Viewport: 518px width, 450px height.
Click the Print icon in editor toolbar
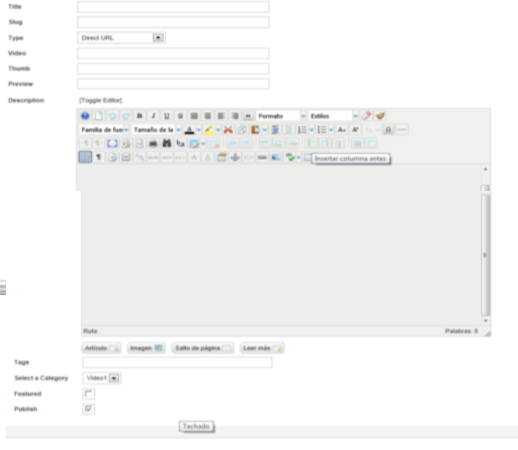[153, 143]
